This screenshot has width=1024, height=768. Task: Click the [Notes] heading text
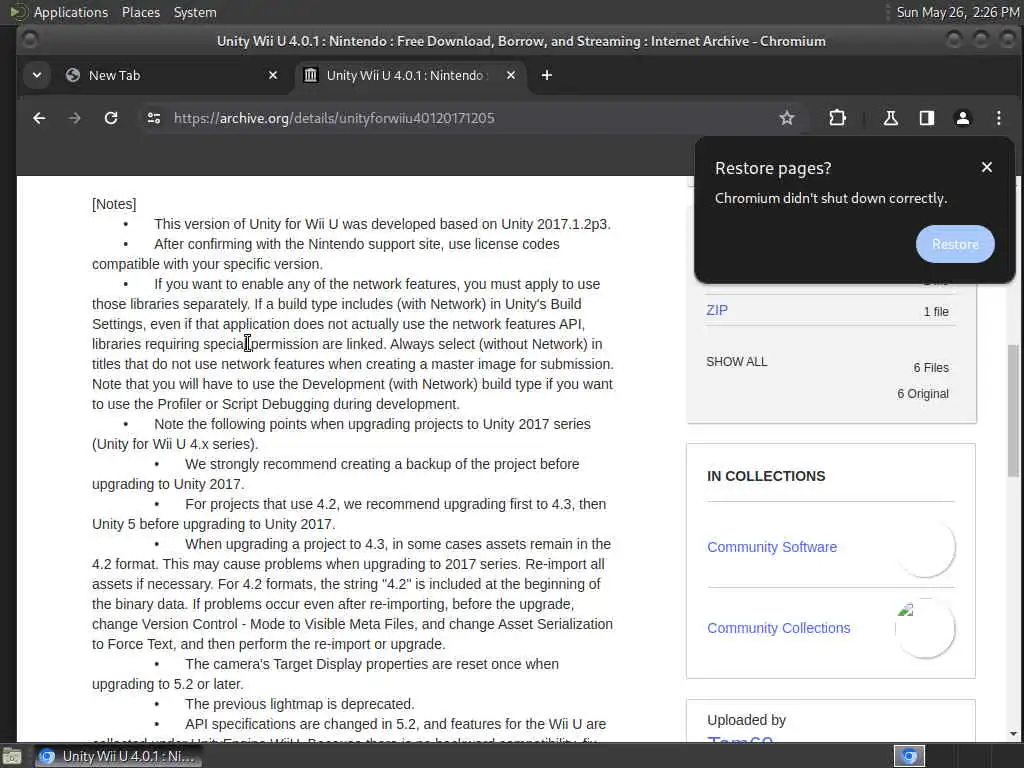click(114, 204)
